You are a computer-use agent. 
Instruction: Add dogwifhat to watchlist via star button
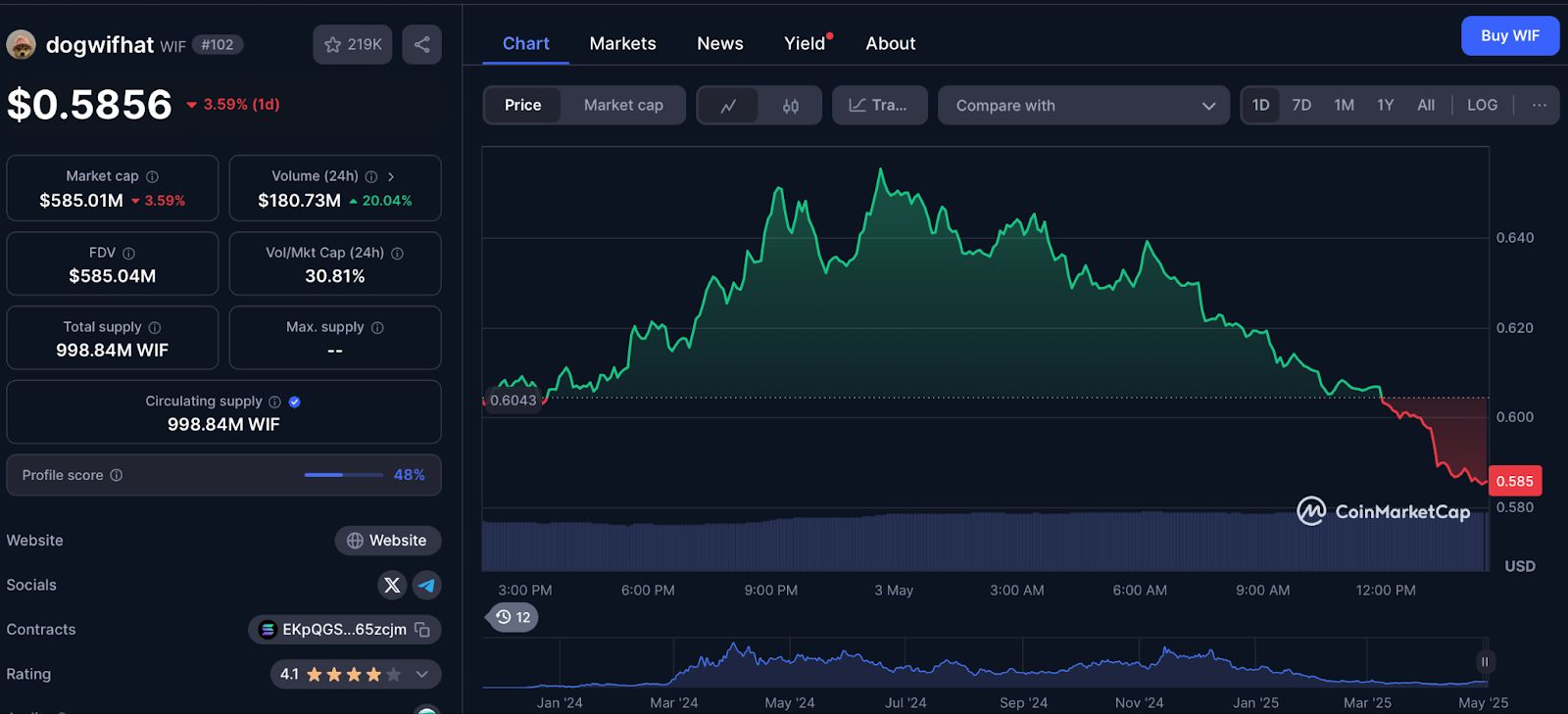[x=352, y=44]
